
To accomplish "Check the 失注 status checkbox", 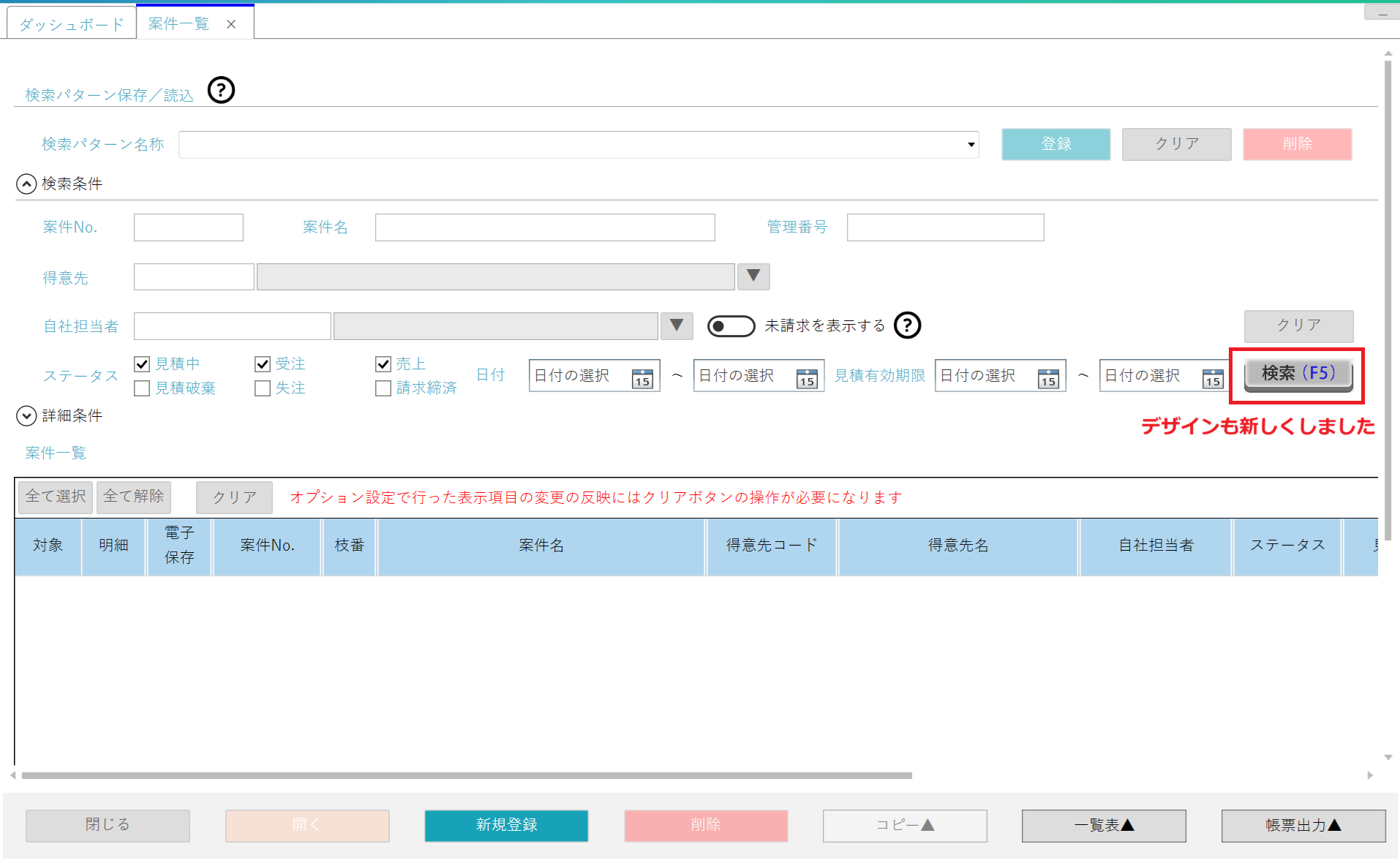I will pyautogui.click(x=263, y=388).
